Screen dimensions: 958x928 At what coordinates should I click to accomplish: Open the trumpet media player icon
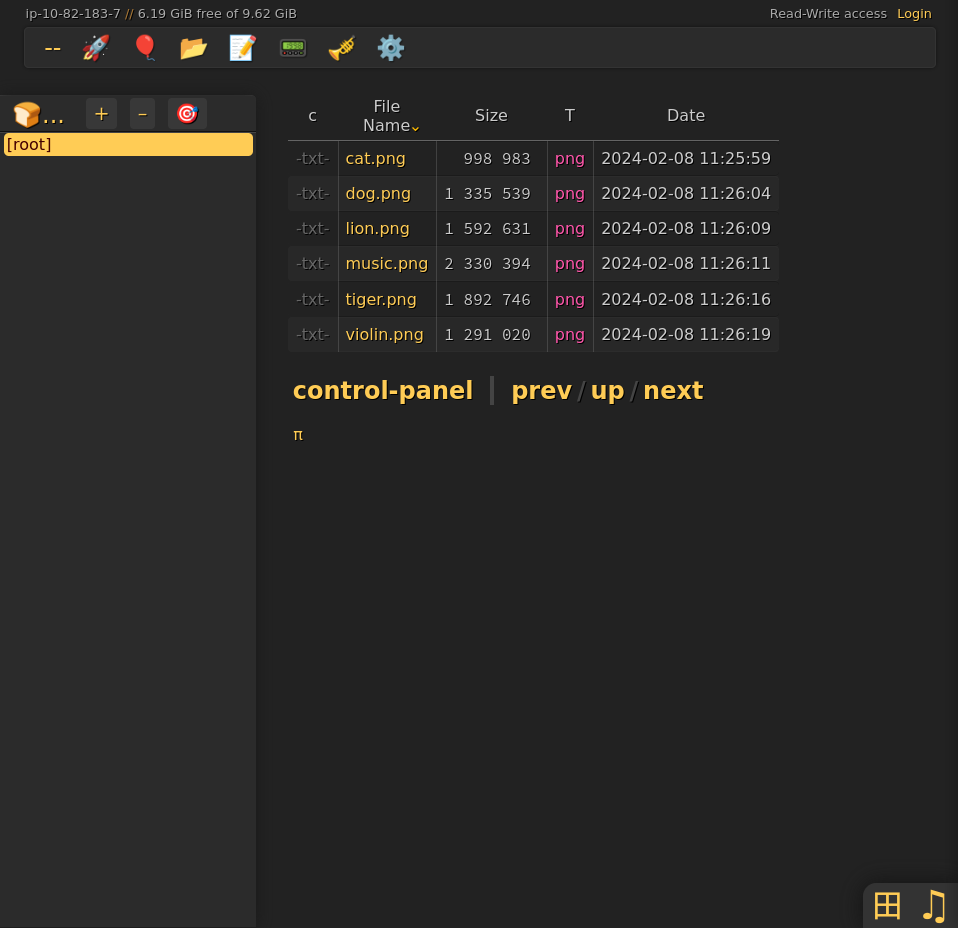pyautogui.click(x=342, y=48)
